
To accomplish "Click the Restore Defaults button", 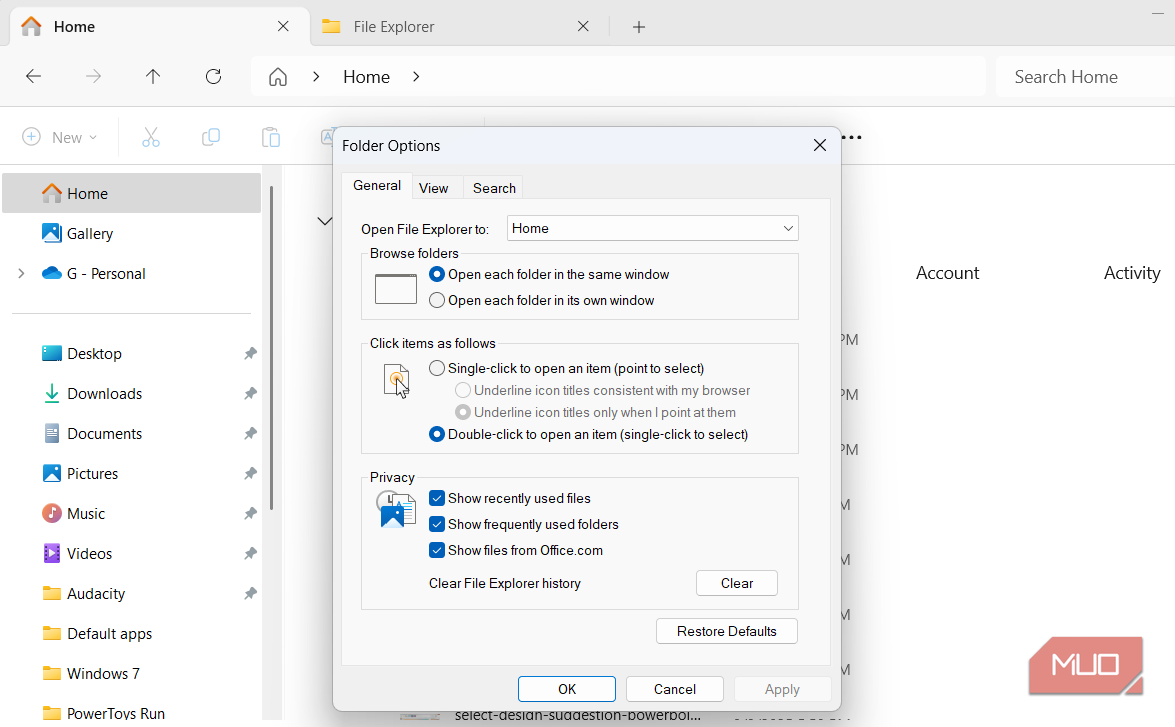I will click(727, 631).
